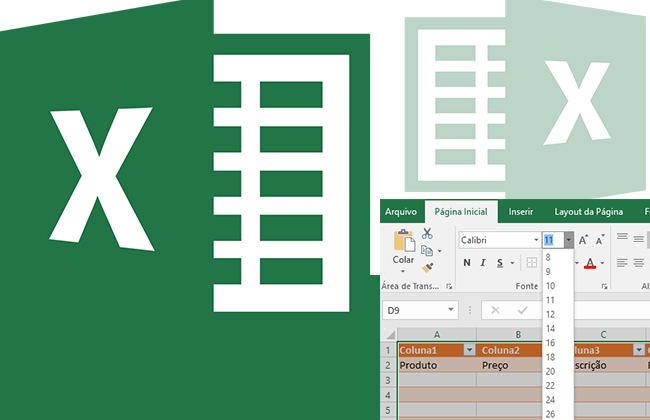Click the middle align icon

point(638,238)
